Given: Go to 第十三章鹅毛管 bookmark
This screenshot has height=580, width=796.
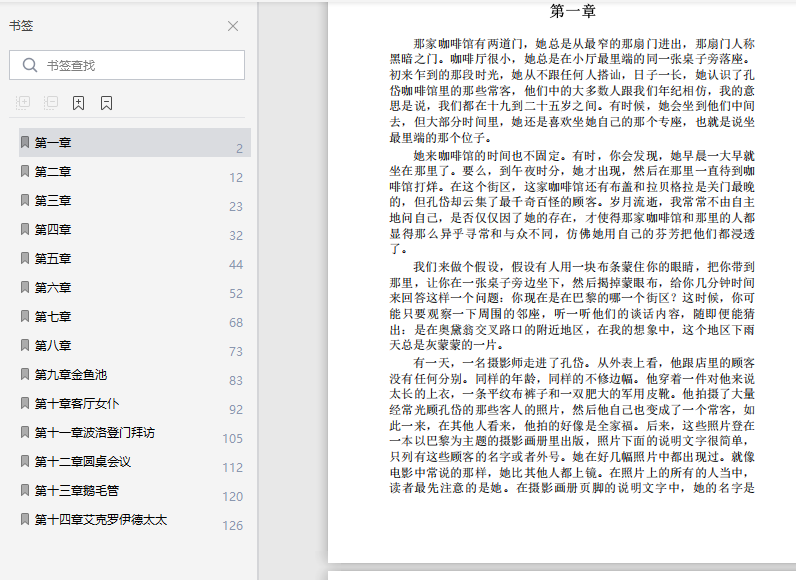Looking at the screenshot, I should coord(135,490).
